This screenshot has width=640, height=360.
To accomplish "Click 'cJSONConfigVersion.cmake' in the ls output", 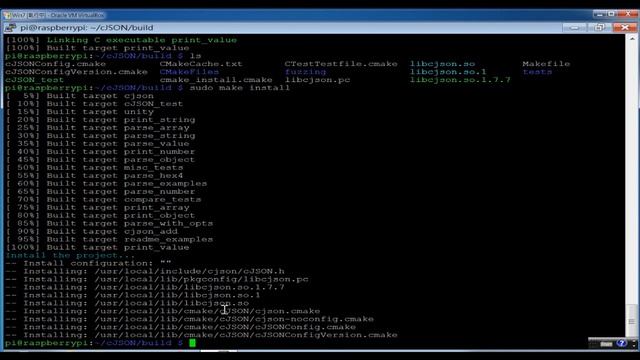I will pyautogui.click(x=76, y=72).
